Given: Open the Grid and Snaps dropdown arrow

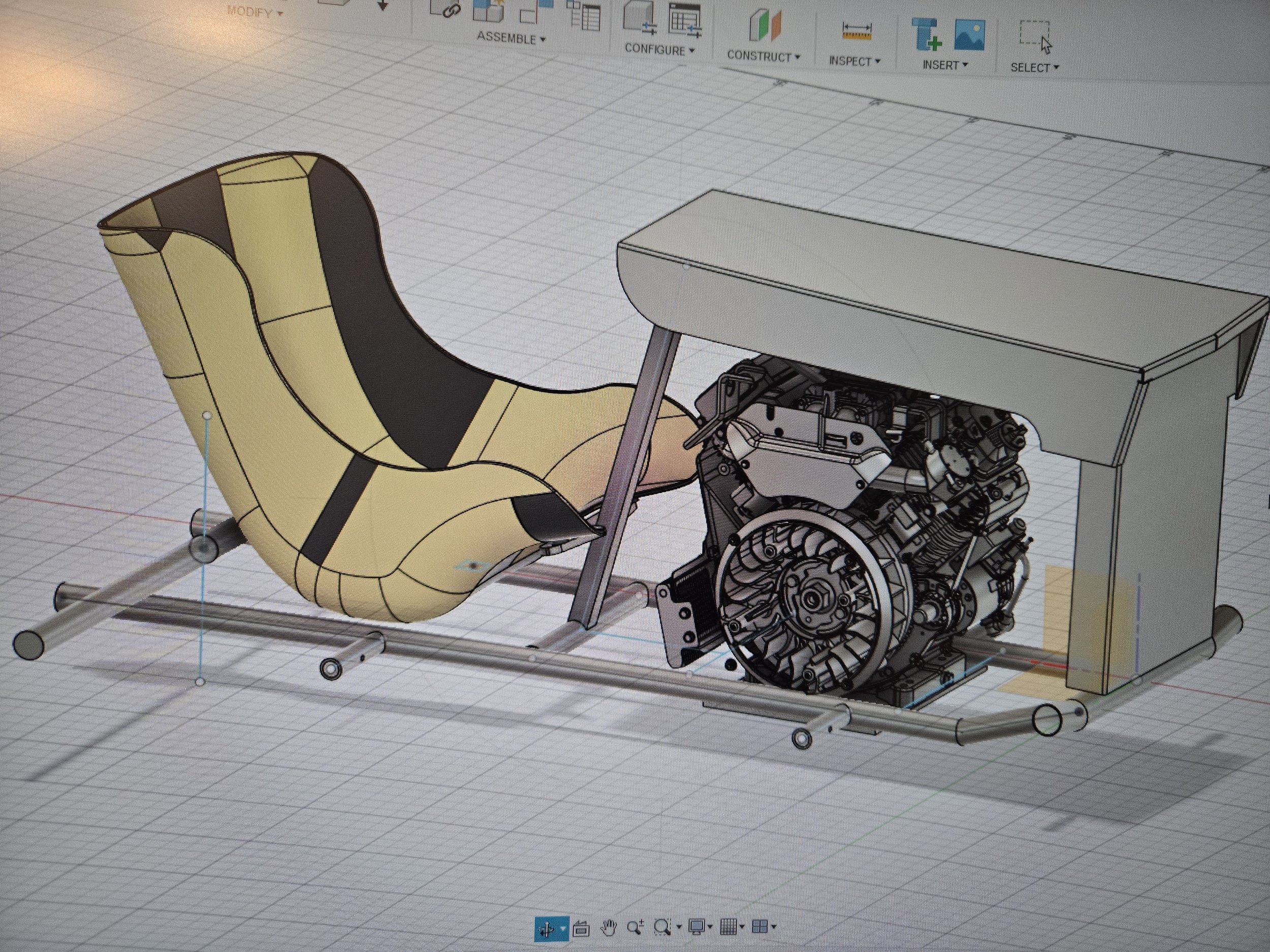Looking at the screenshot, I should tap(742, 926).
